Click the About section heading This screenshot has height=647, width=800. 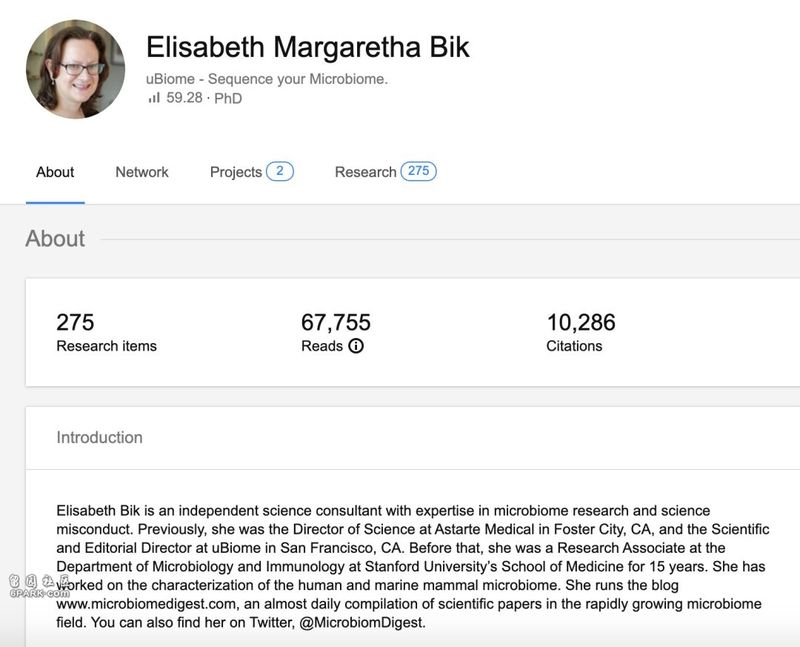55,238
